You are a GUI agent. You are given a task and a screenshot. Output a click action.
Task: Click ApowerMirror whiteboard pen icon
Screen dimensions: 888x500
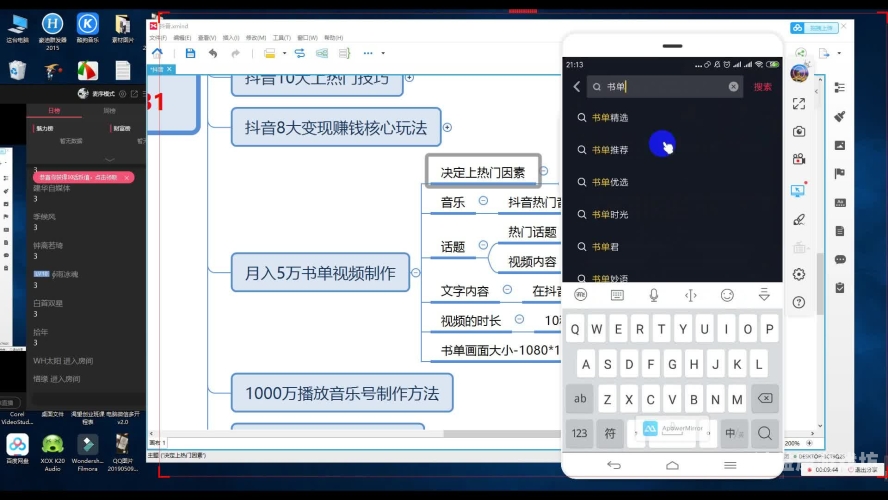pyautogui.click(x=799, y=219)
